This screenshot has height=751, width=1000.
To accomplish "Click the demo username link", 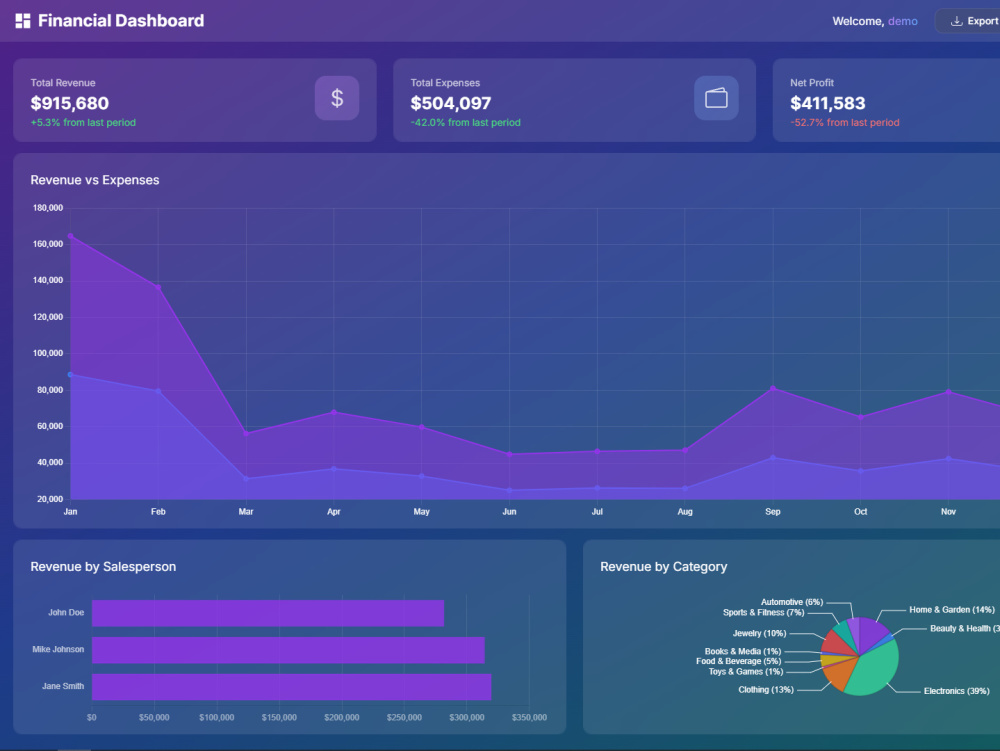I will point(902,21).
